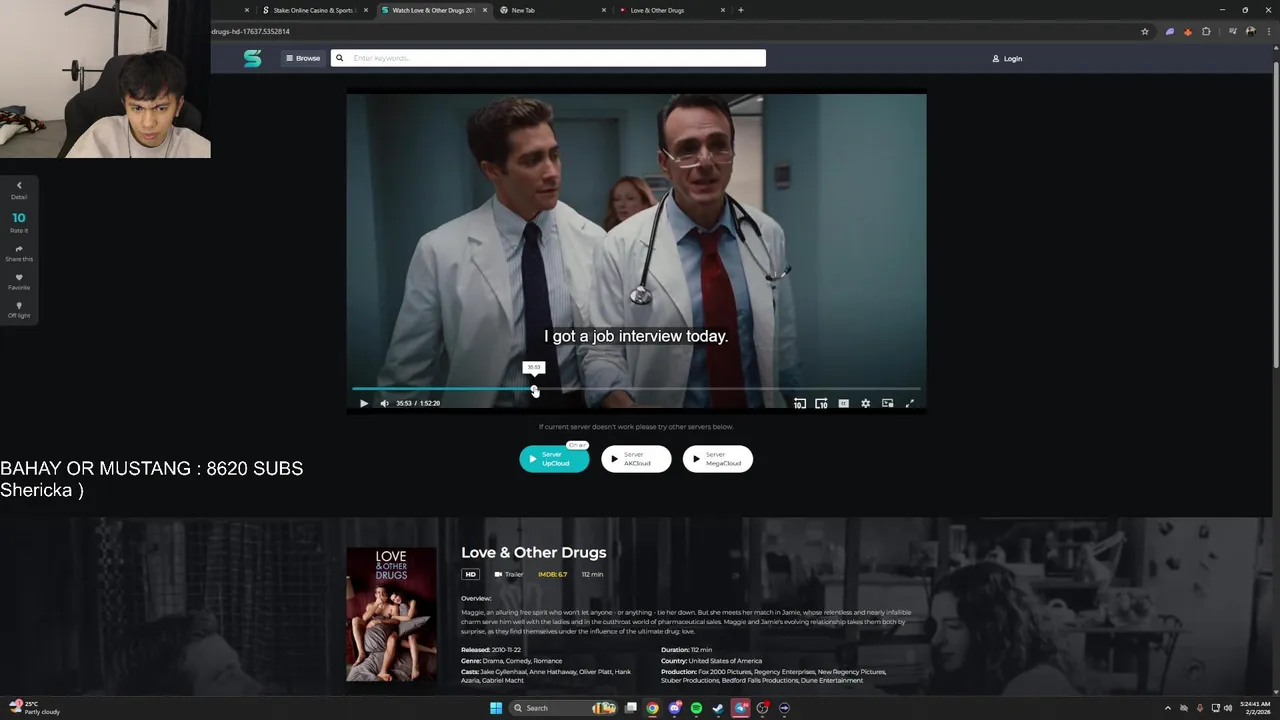Click the search magnifier icon
Viewport: 1280px width, 720px height.
click(x=339, y=58)
